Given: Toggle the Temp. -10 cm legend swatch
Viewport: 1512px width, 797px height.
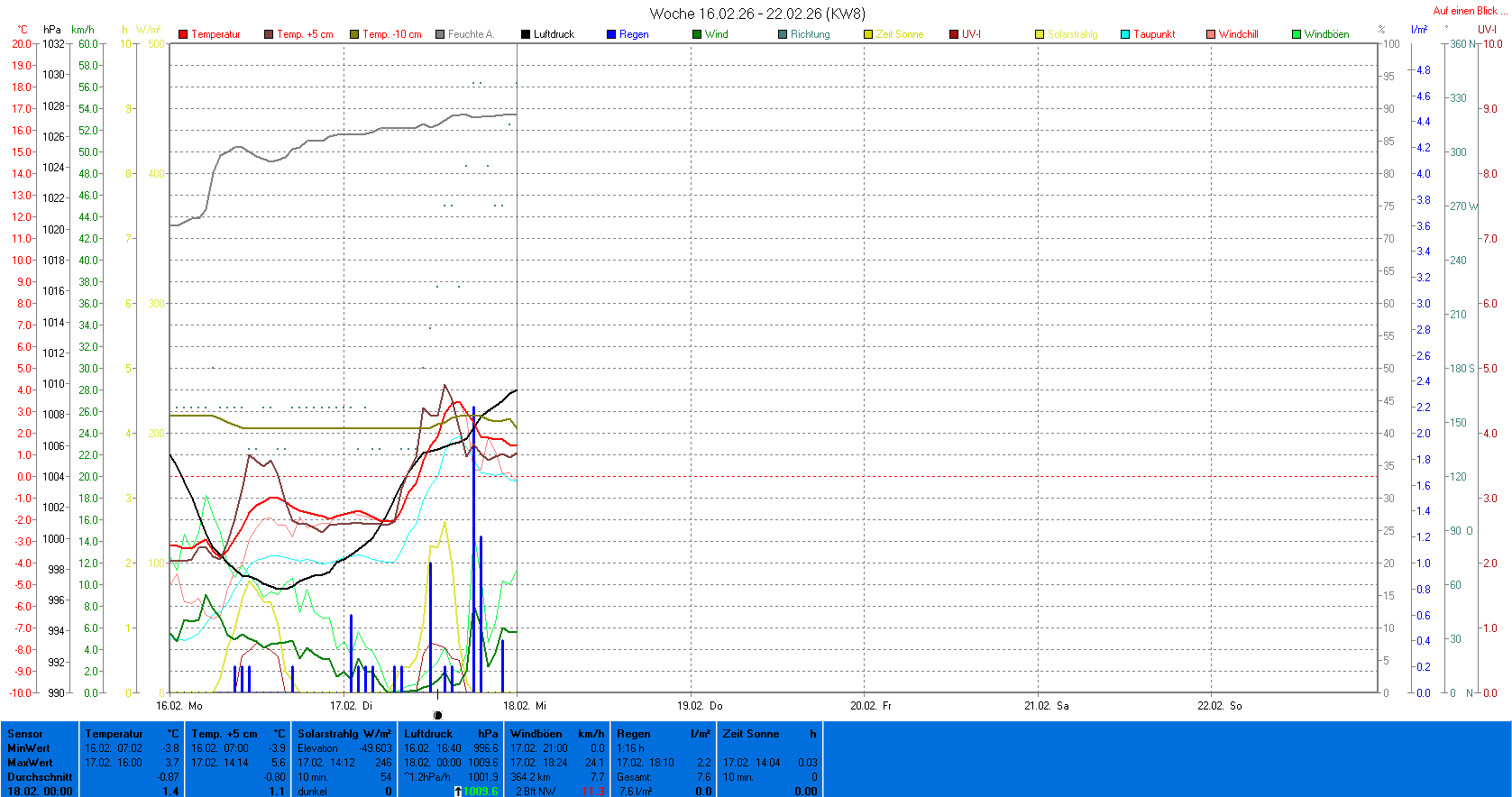Looking at the screenshot, I should tap(354, 34).
